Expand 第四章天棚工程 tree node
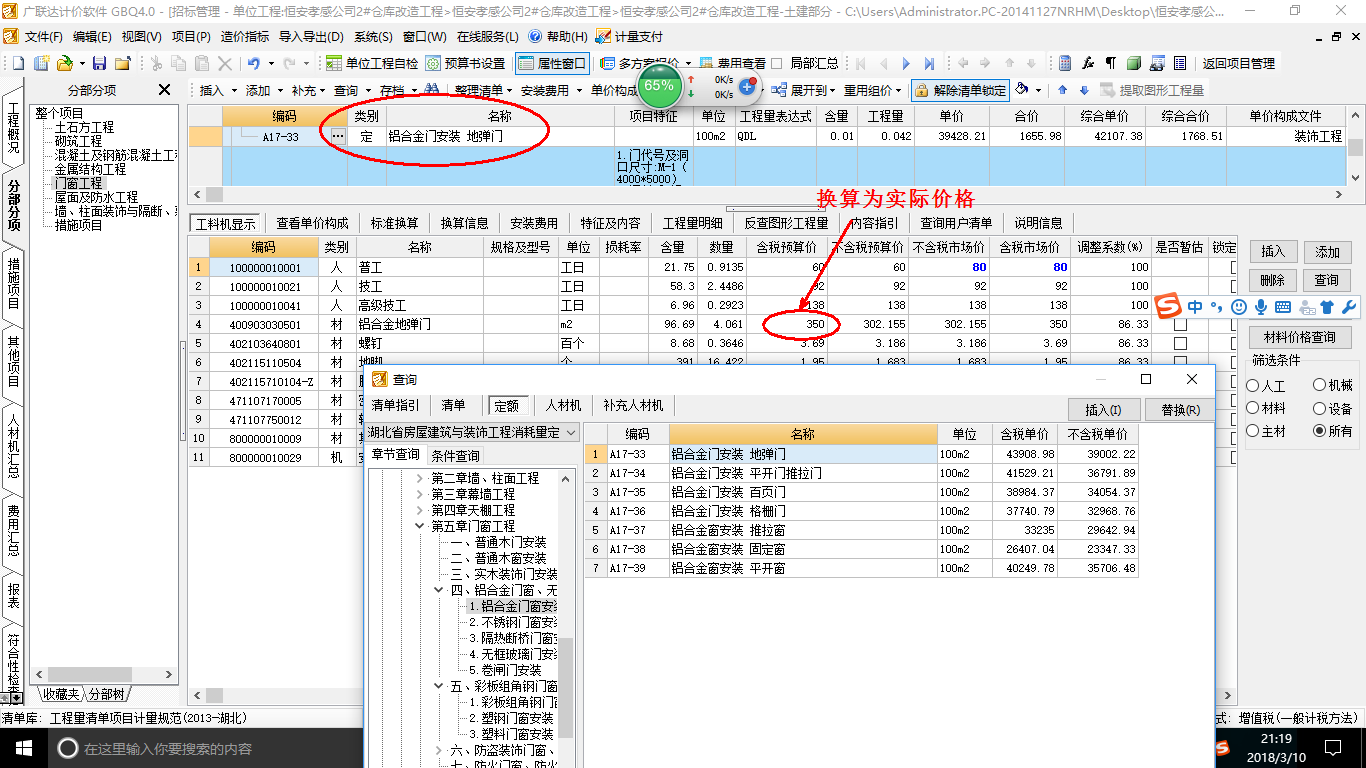This screenshot has width=1366, height=768. tap(420, 510)
